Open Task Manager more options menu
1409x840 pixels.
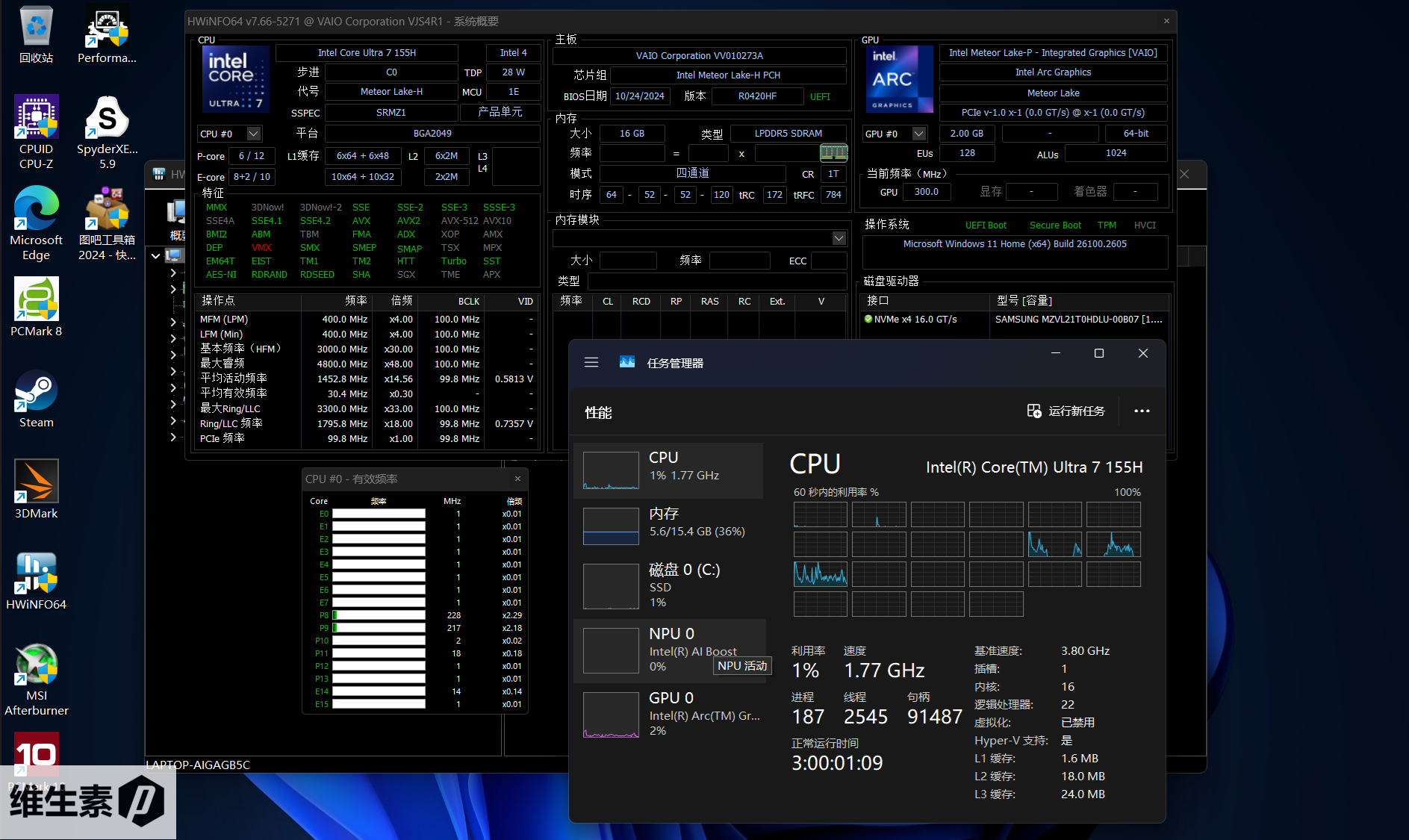click(x=1142, y=411)
